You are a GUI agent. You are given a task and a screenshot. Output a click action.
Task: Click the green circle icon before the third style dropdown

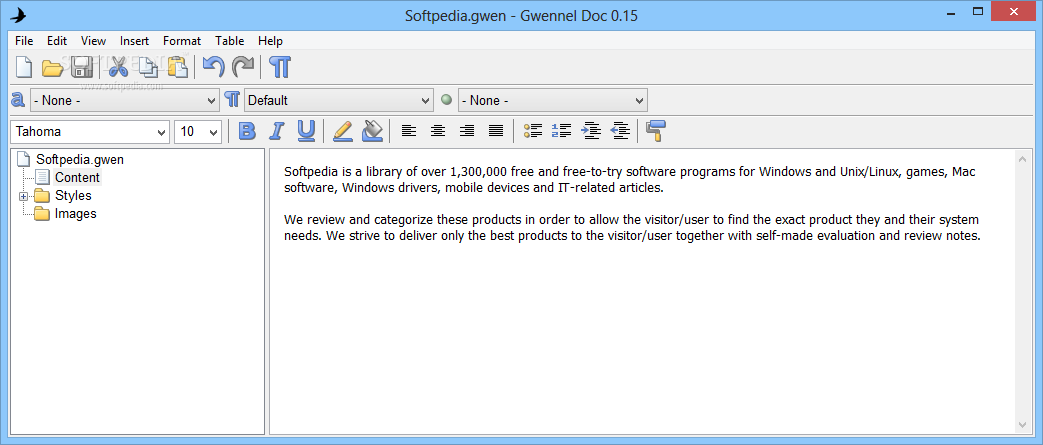pyautogui.click(x=446, y=100)
